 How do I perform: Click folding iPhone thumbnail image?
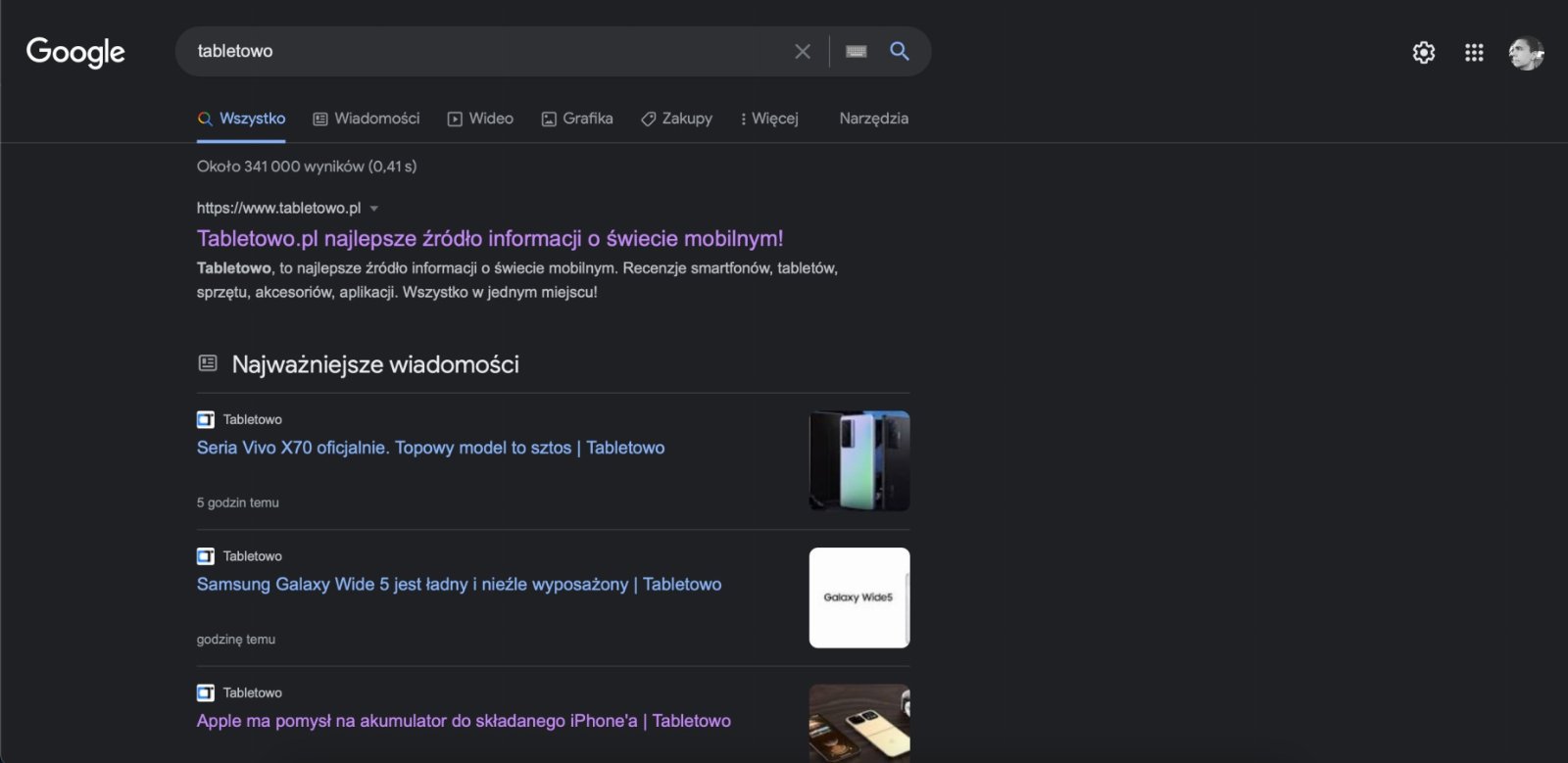(859, 723)
